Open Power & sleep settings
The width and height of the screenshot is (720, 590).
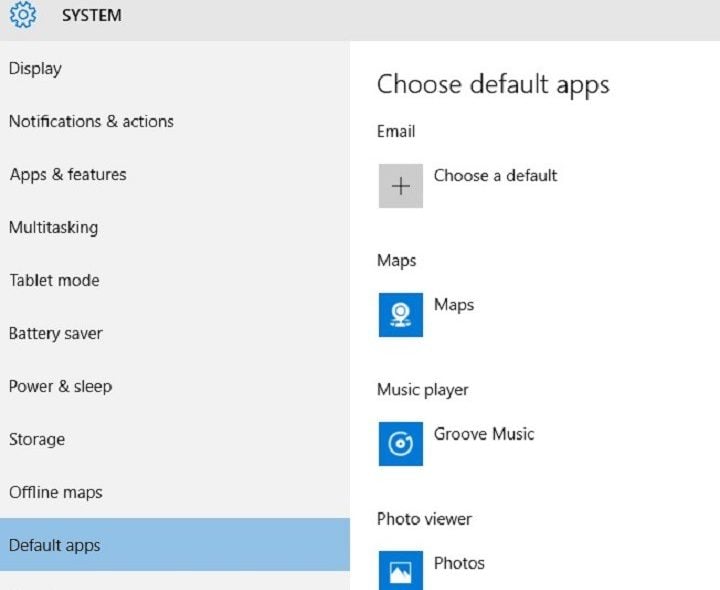click(x=60, y=387)
